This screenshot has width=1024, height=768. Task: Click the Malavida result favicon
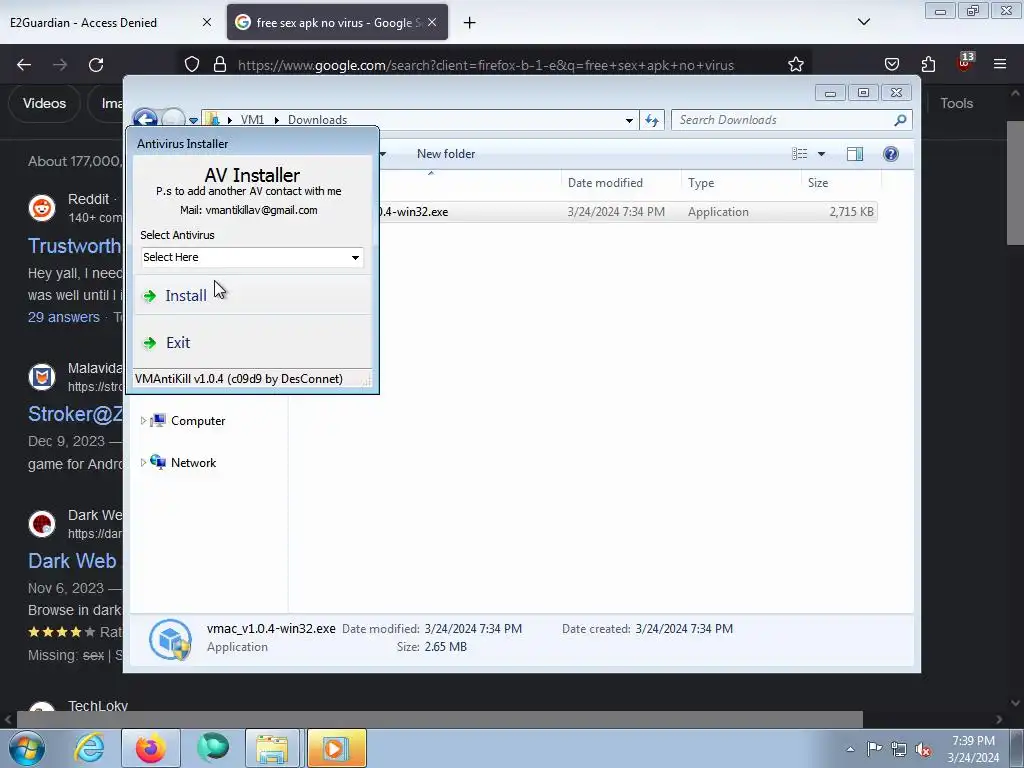(42, 377)
